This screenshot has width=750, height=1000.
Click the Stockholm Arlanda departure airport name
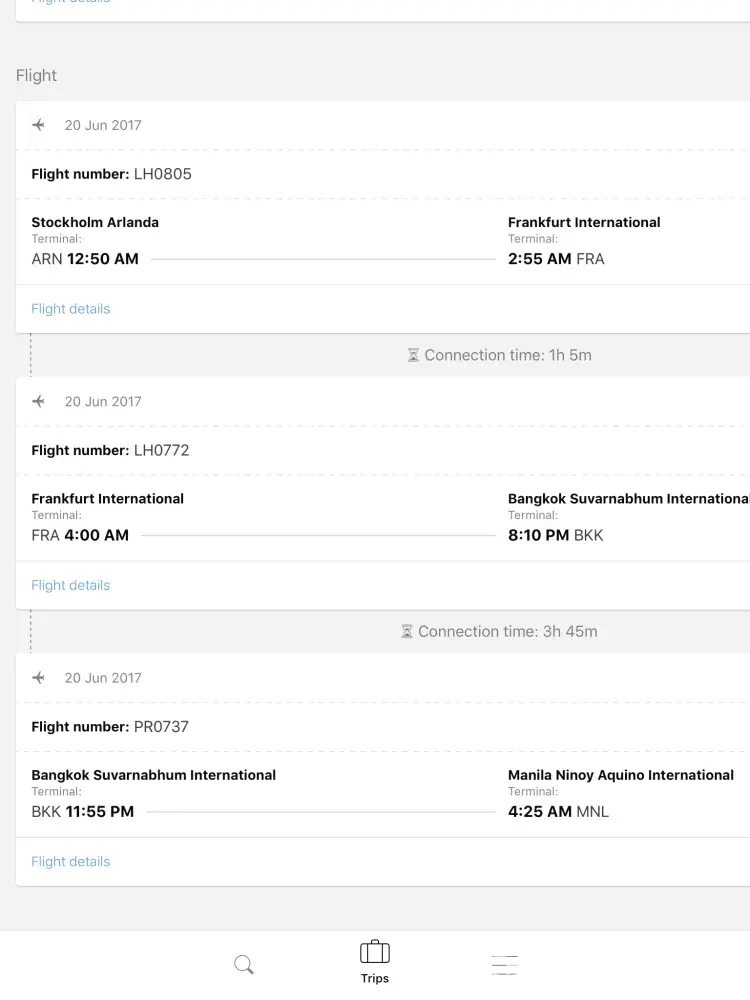(x=95, y=222)
